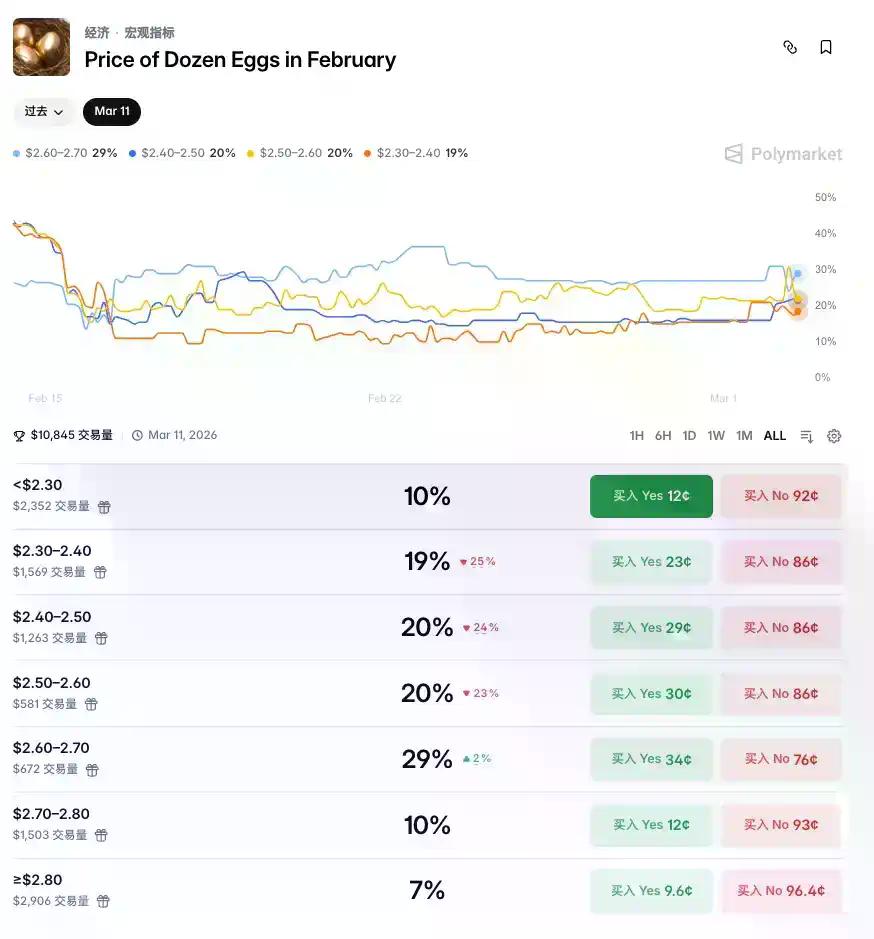Buy No at 92¢ for <$2.30
This screenshot has height=939, width=874.
[780, 496]
